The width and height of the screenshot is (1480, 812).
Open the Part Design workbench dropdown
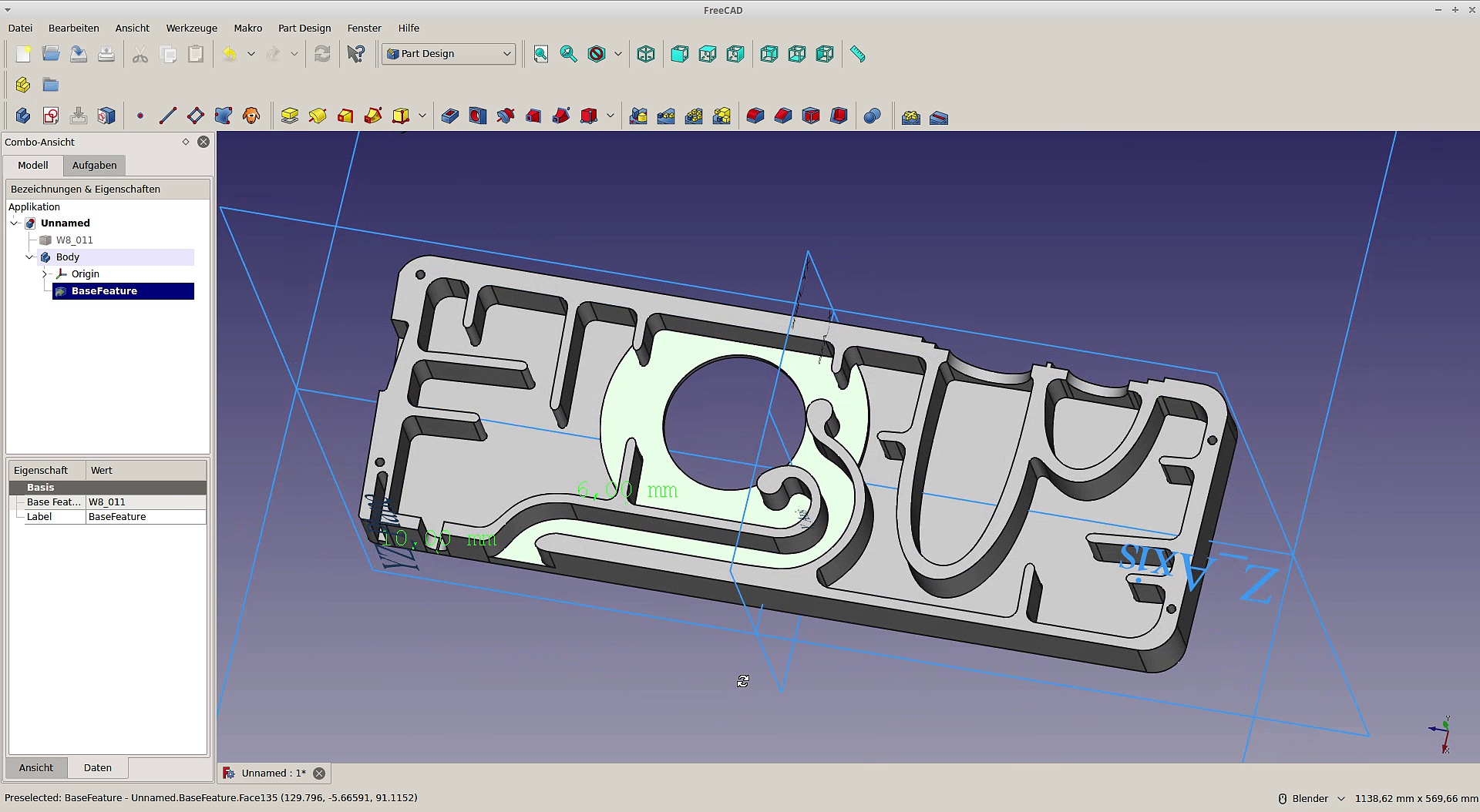449,54
